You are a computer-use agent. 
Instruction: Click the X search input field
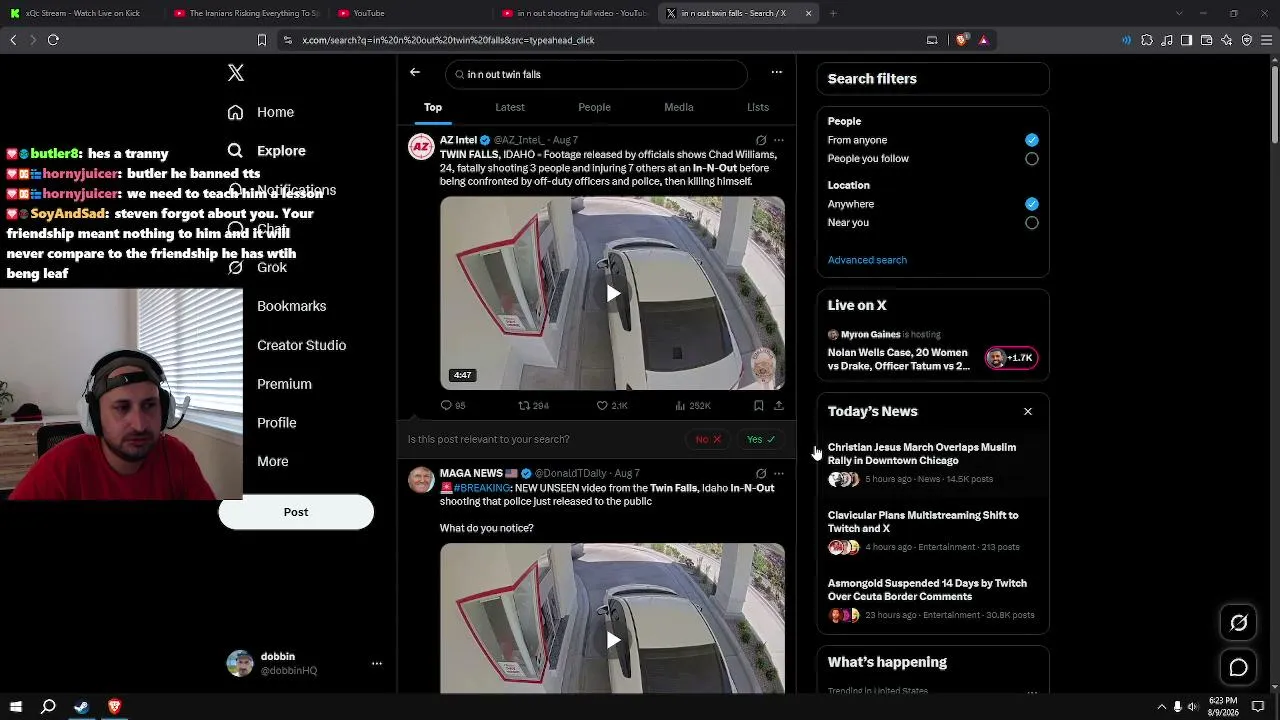(597, 74)
